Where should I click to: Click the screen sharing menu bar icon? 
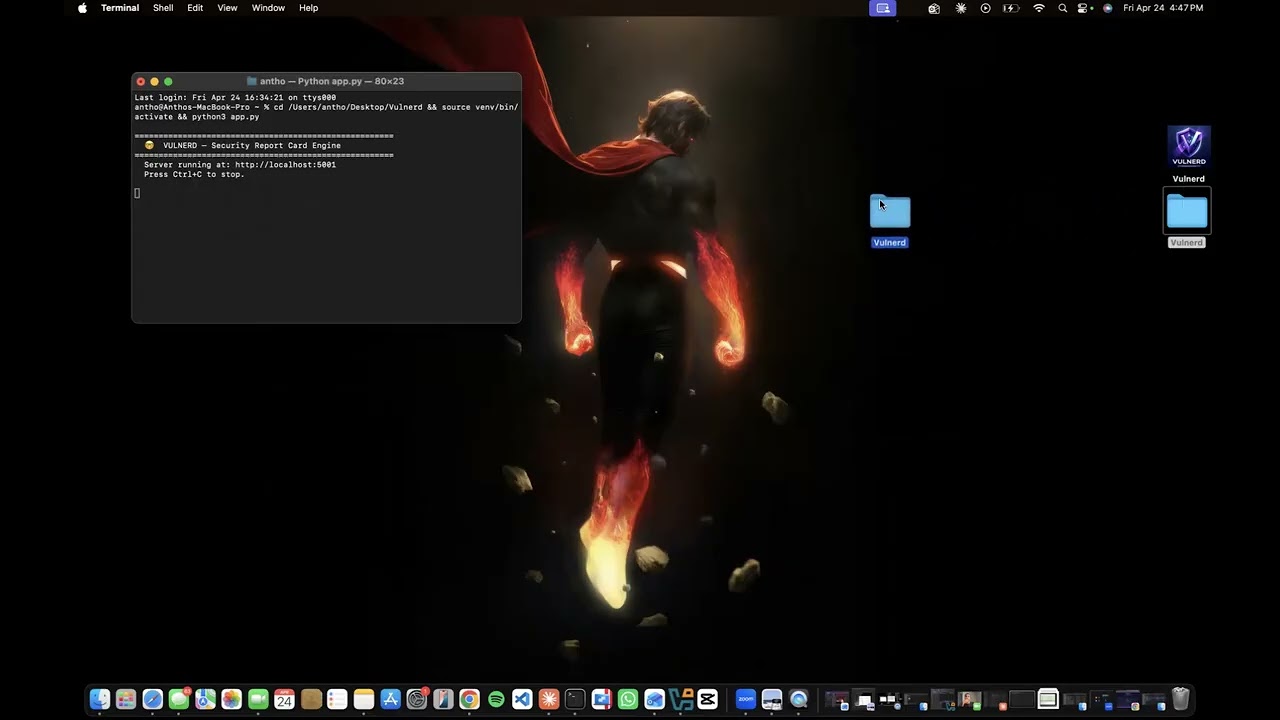click(x=883, y=8)
